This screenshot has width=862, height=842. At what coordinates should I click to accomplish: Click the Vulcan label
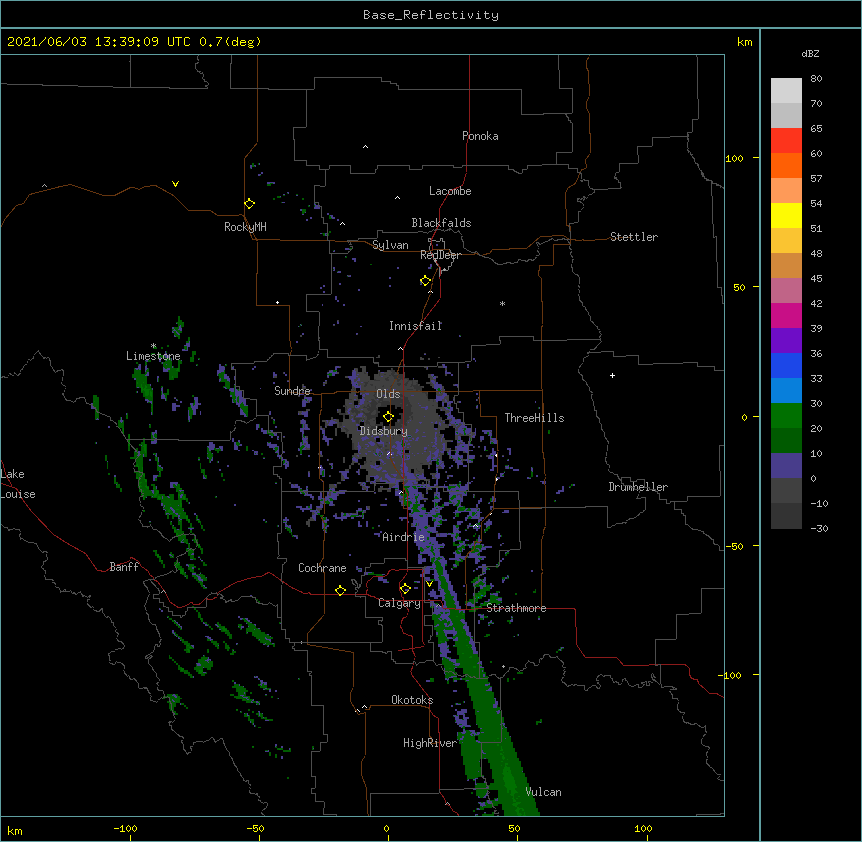[543, 792]
